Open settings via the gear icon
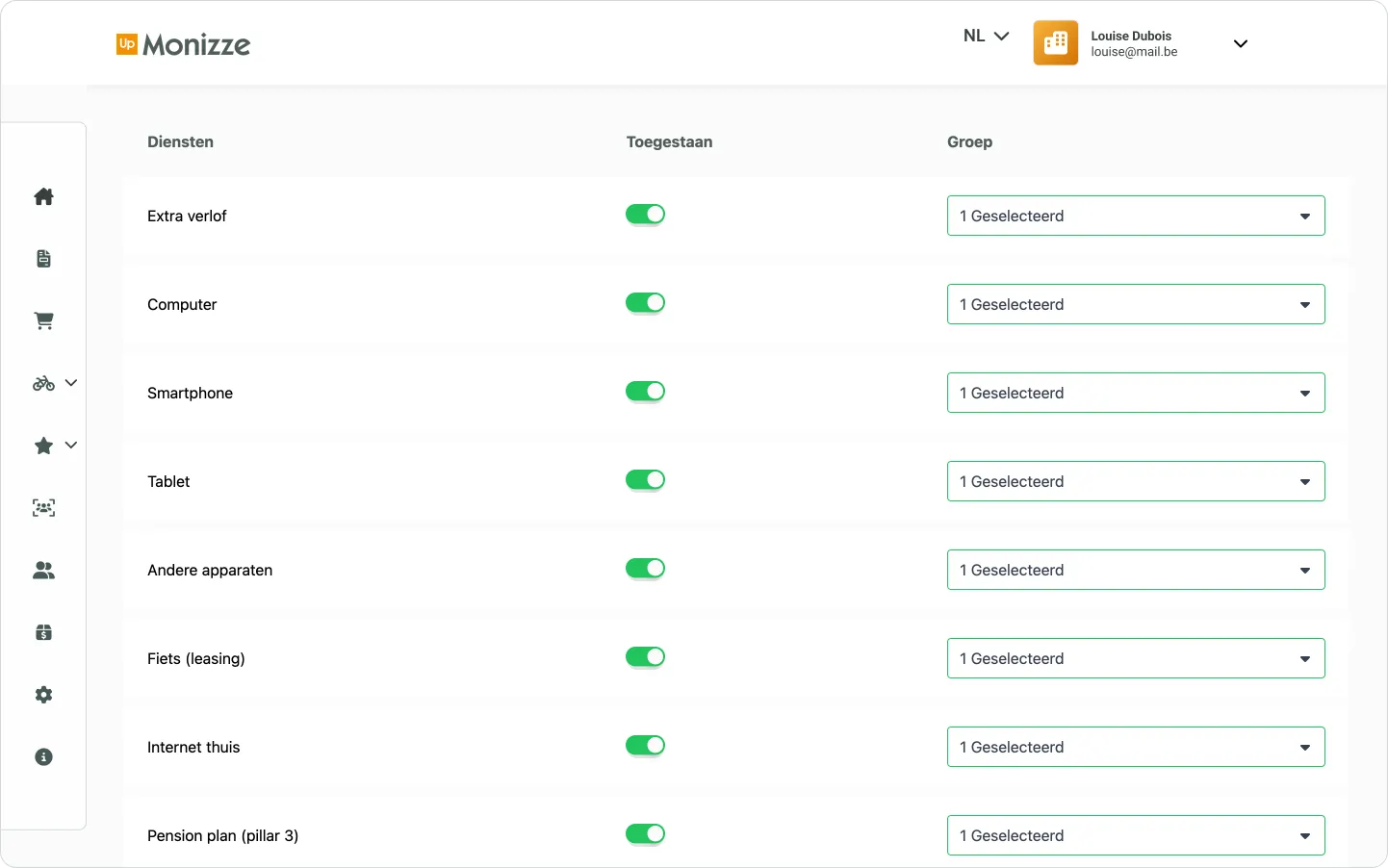 point(43,695)
